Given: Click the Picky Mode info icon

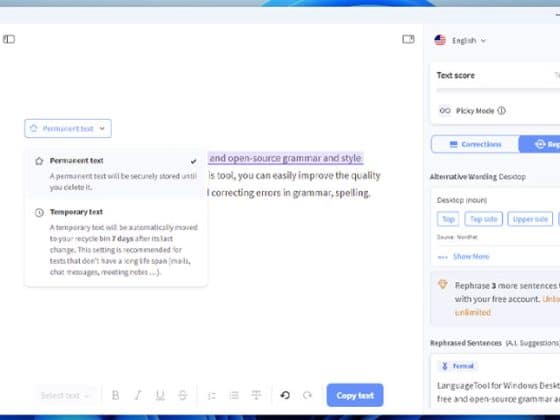Looking at the screenshot, I should tap(501, 110).
